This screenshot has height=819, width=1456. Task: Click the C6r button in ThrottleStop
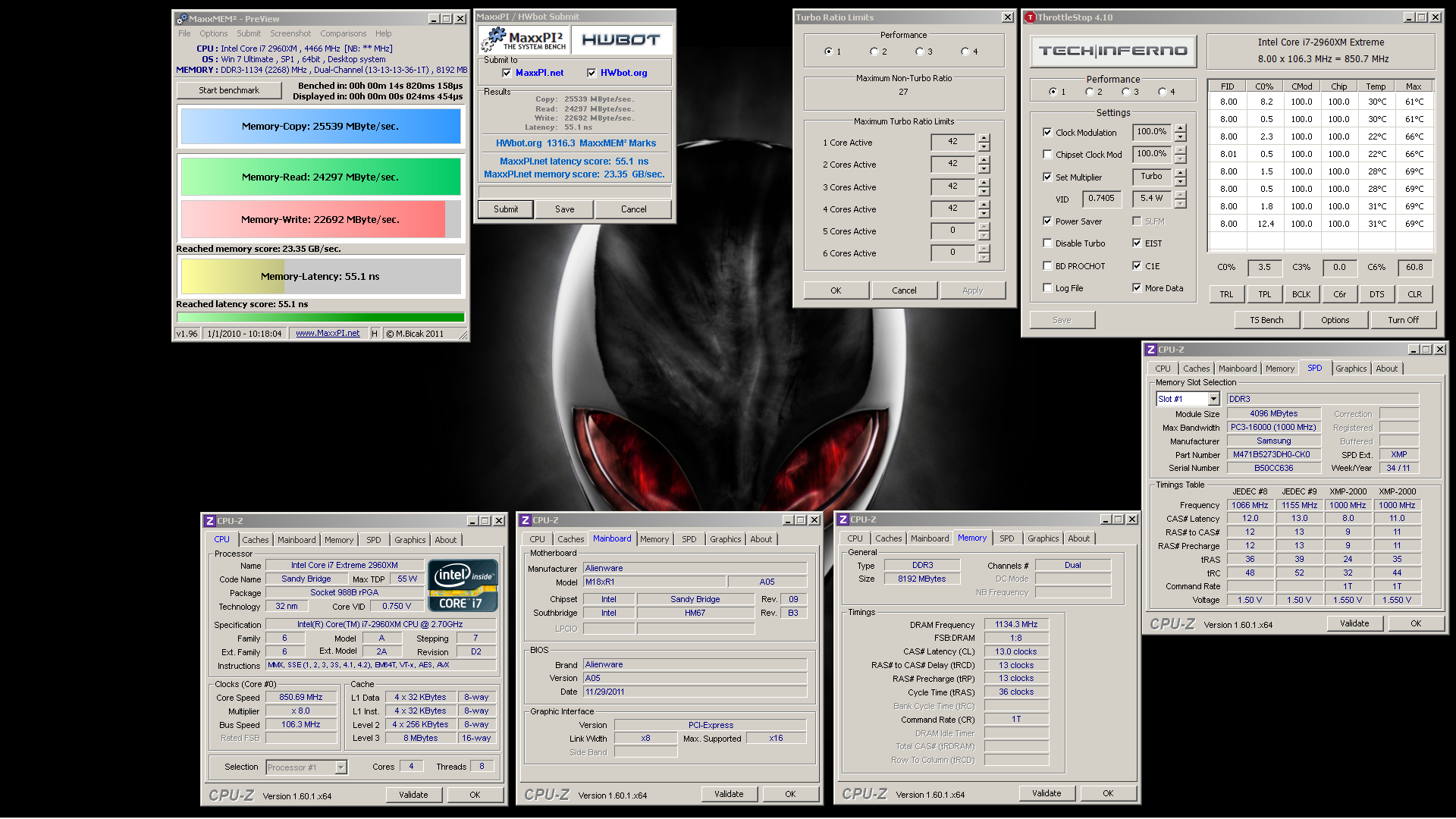tap(1339, 294)
